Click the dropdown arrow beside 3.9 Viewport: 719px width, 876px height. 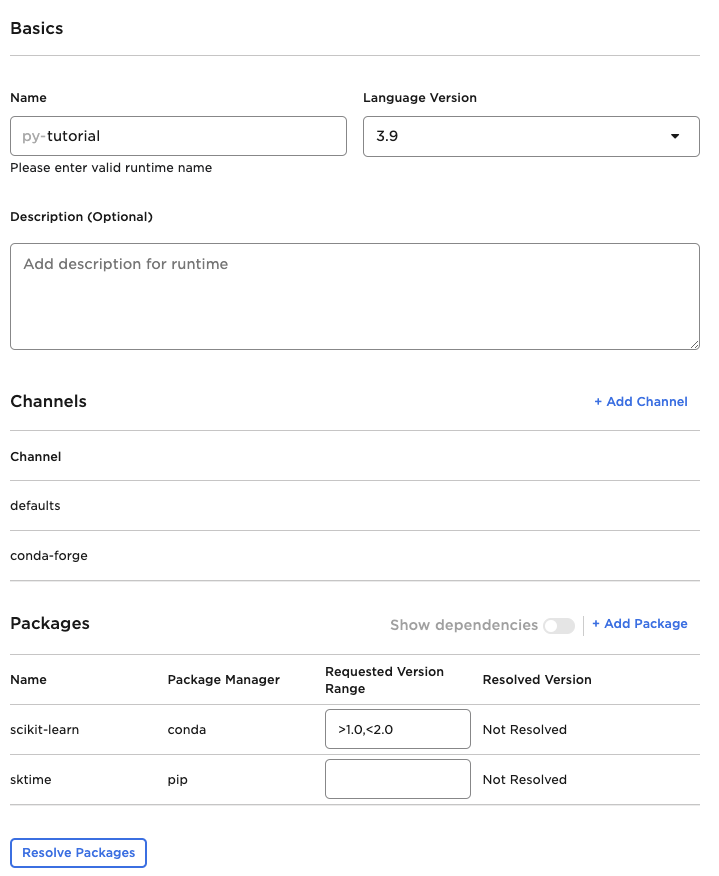tap(675, 136)
